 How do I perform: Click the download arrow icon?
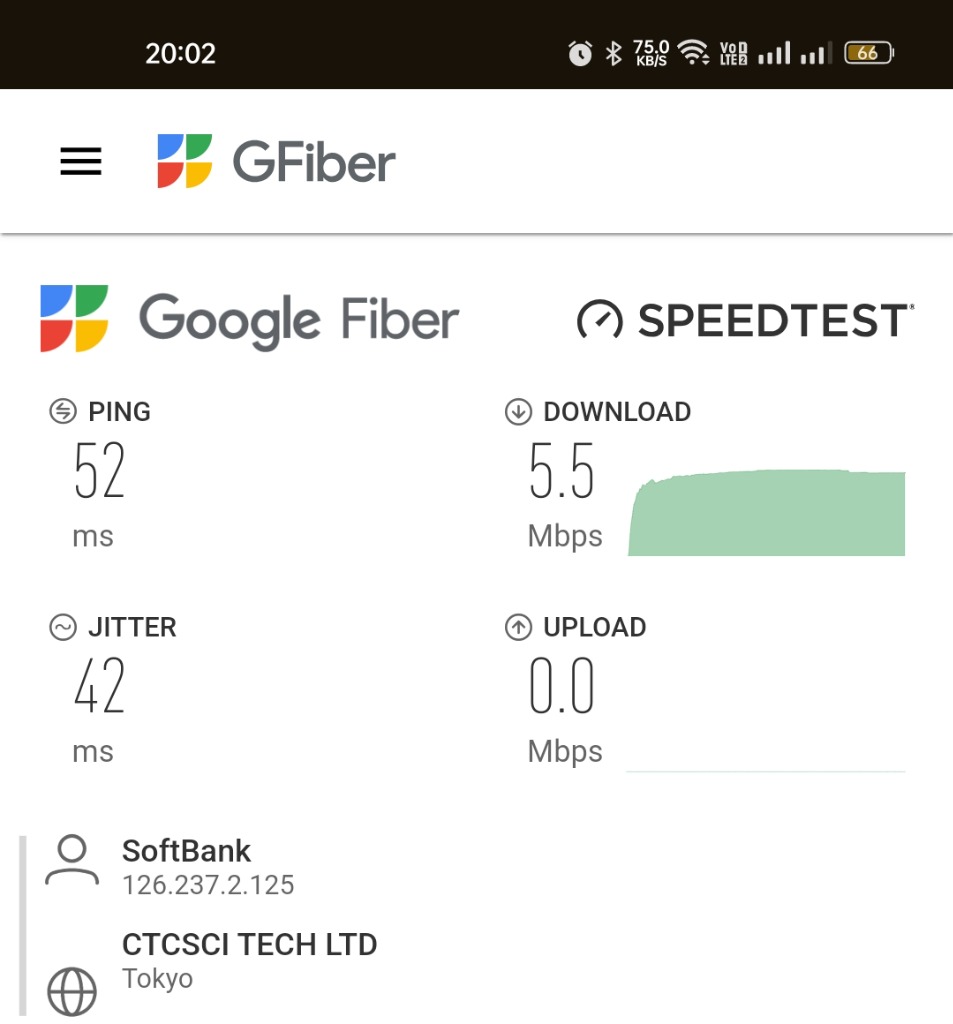point(519,411)
